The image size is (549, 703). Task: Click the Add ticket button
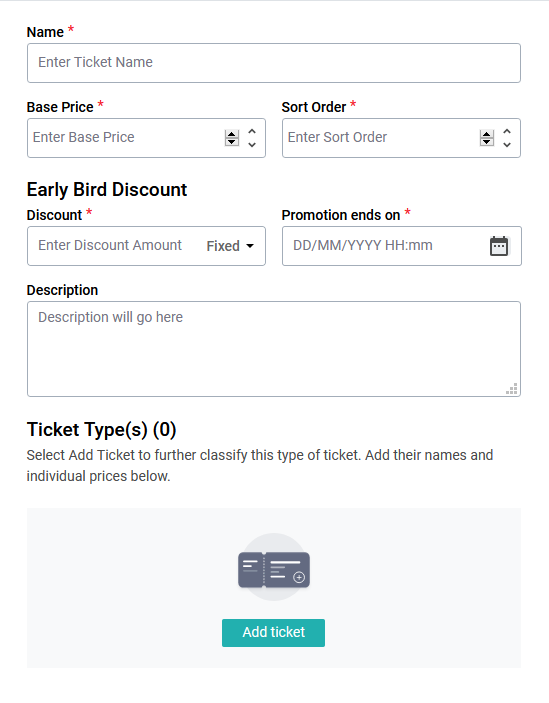273,633
